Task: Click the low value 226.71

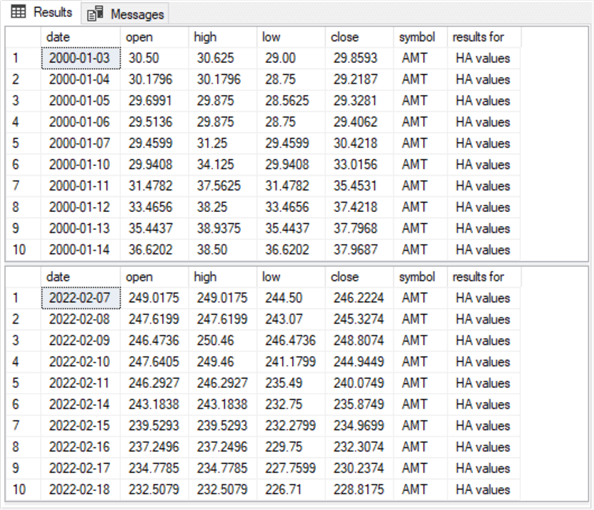Action: [291, 490]
